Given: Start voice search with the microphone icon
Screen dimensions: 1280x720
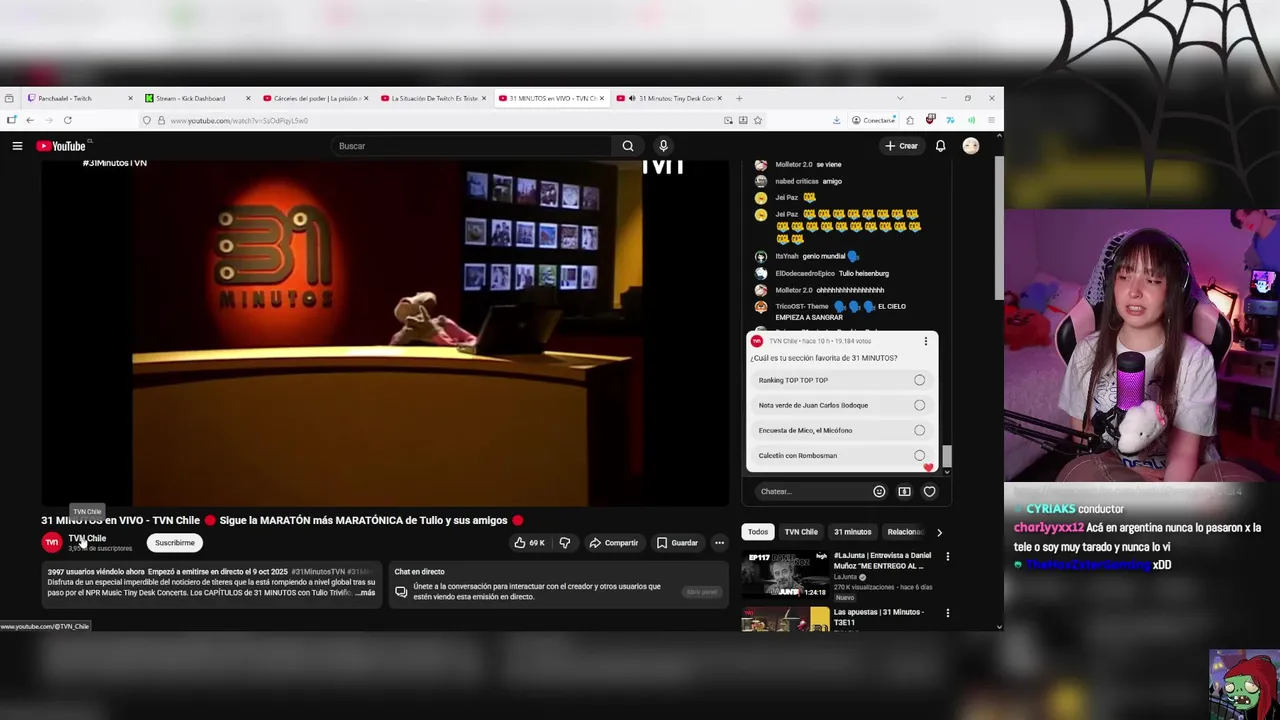Looking at the screenshot, I should click(663, 146).
